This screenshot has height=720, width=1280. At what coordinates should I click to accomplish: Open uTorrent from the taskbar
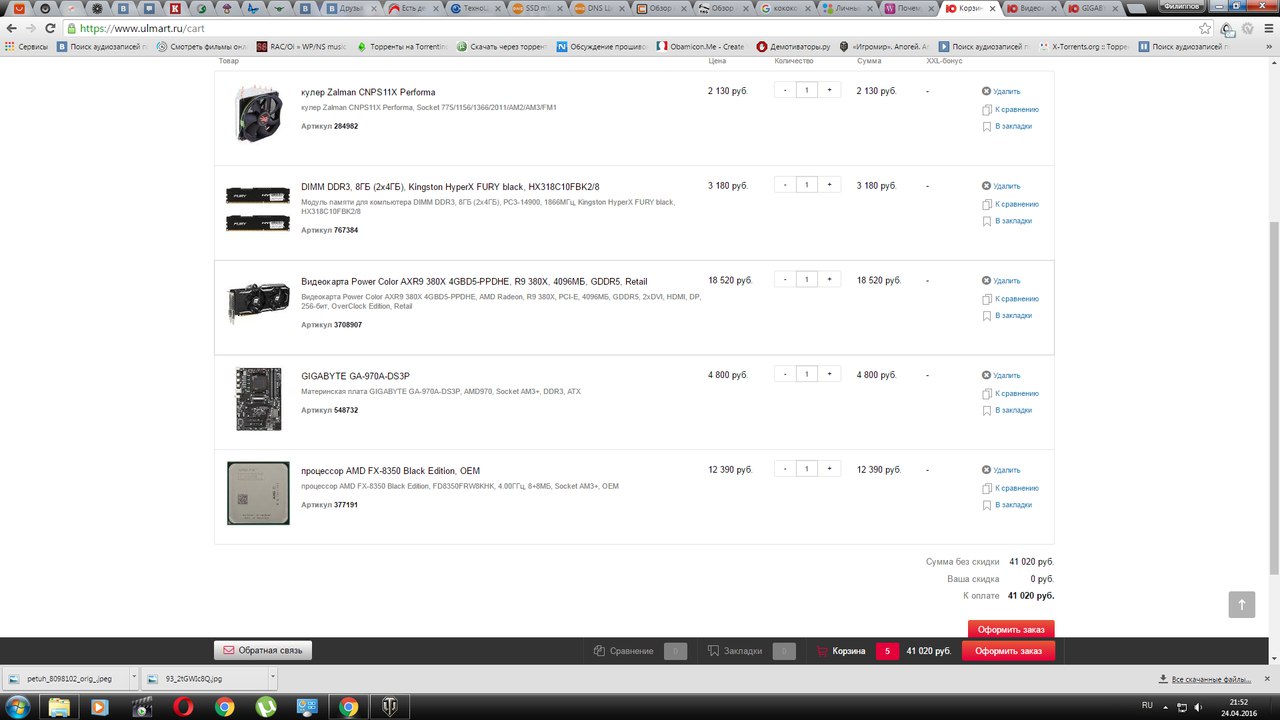point(266,707)
